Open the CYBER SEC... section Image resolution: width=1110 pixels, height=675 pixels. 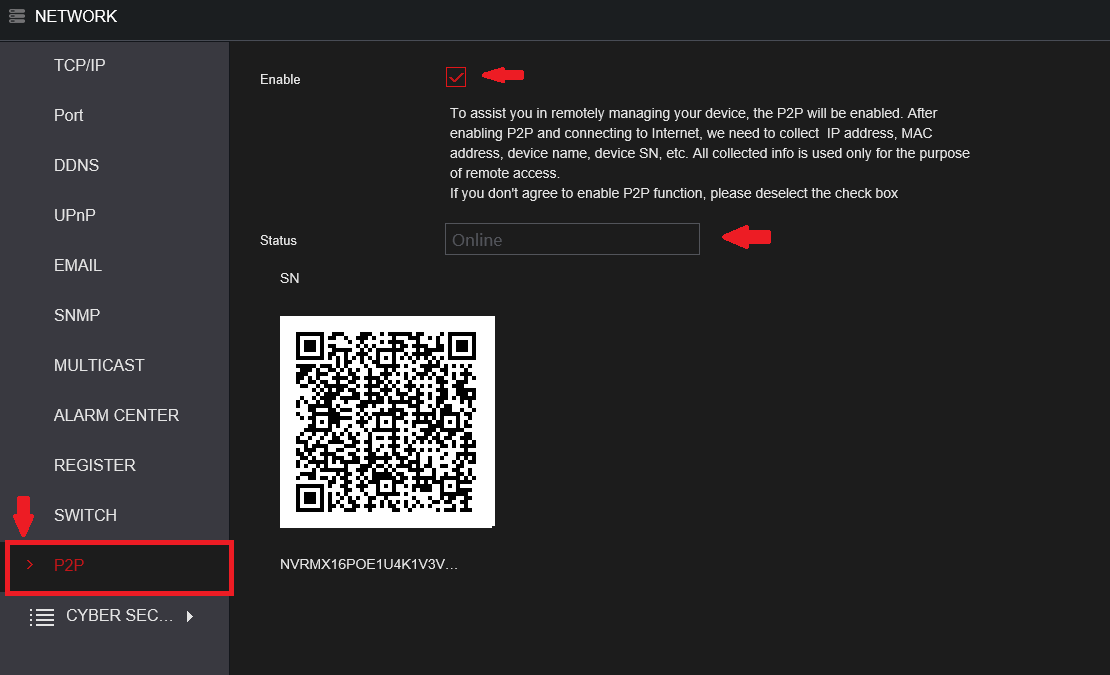pos(119,616)
